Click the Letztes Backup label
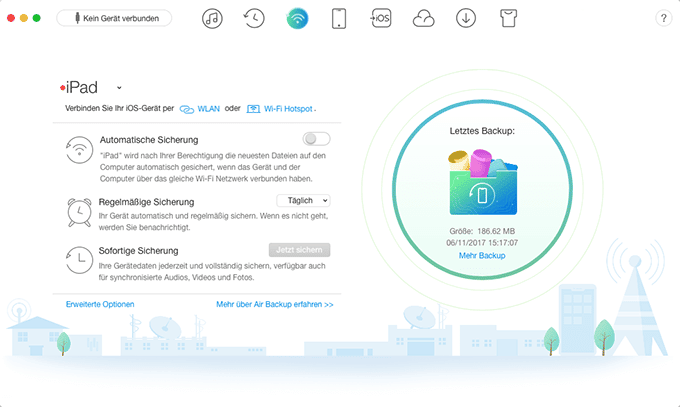 [482, 131]
